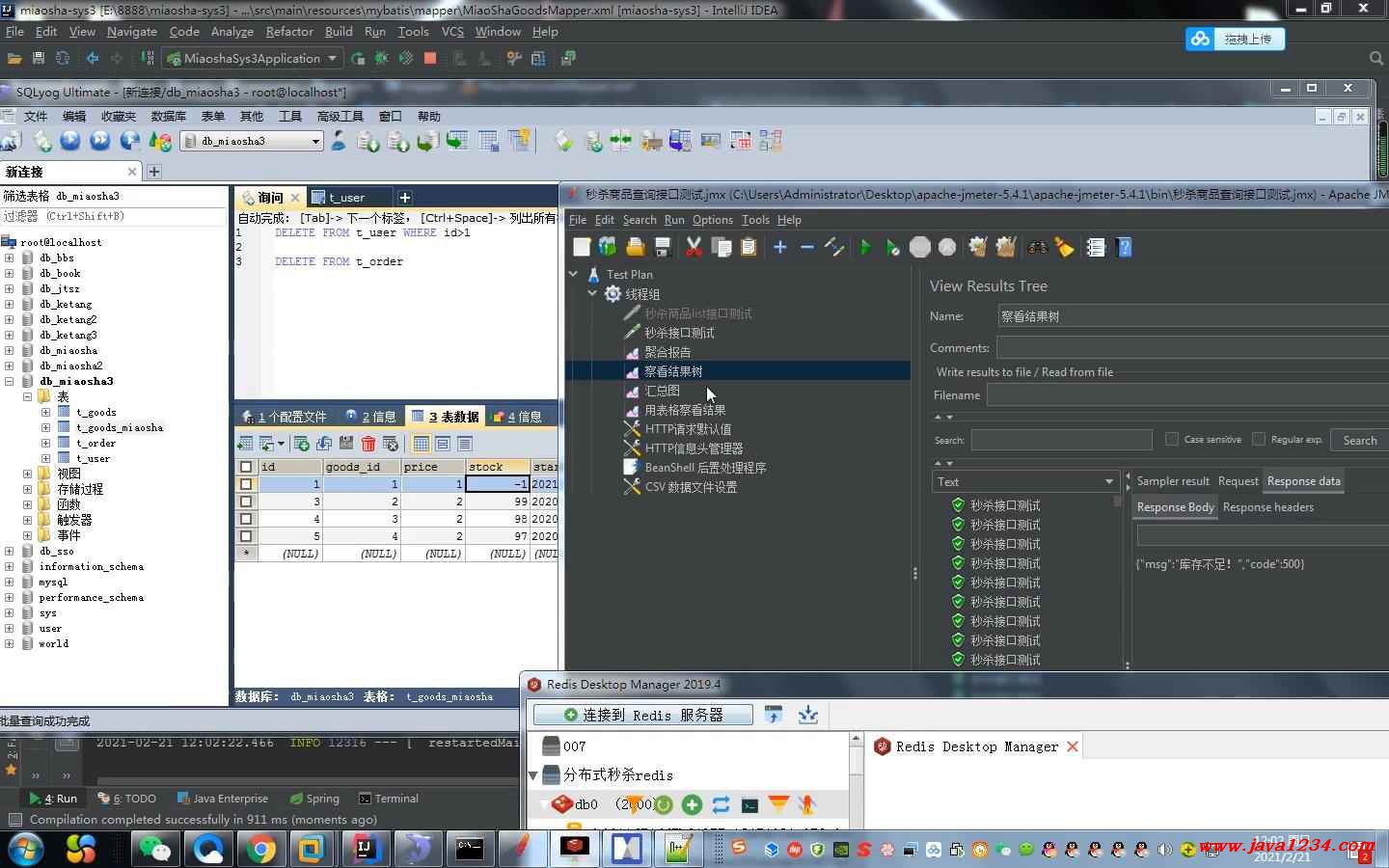1389x868 pixels.
Task: Expand the t_order table node
Action: [x=45, y=443]
